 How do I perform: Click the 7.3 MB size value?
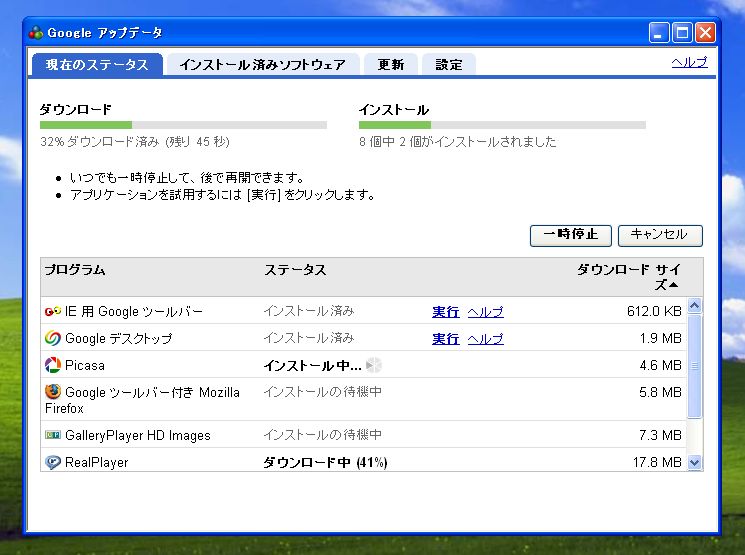coord(660,435)
